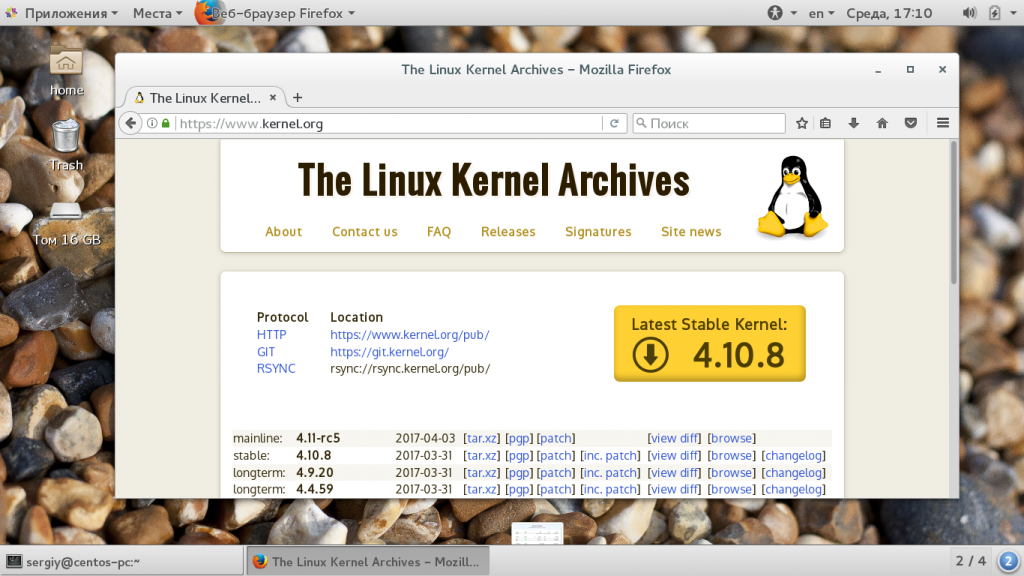1024x576 pixels.
Task: Open the Site news page
Action: tap(691, 232)
